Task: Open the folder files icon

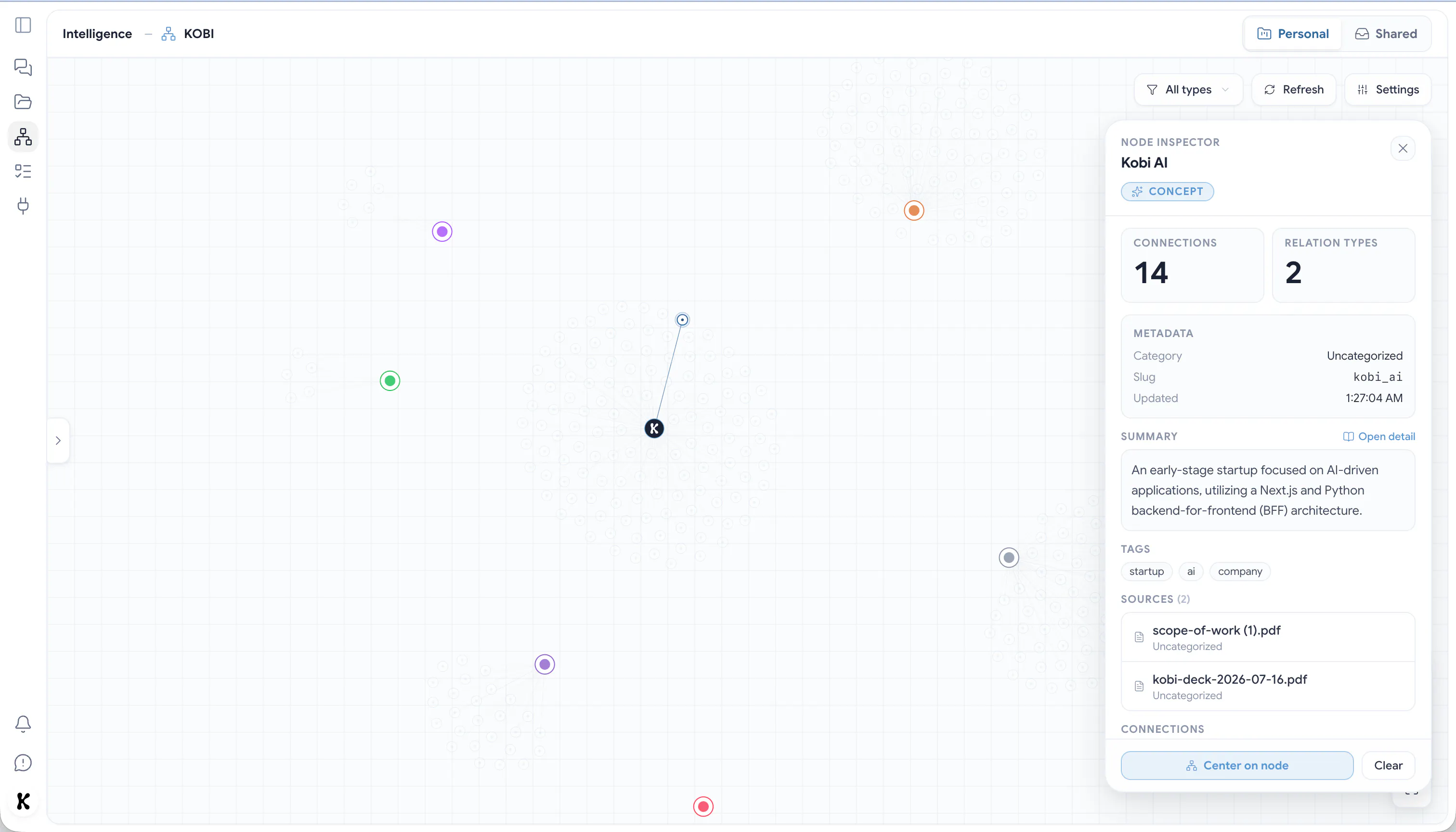Action: [x=23, y=102]
